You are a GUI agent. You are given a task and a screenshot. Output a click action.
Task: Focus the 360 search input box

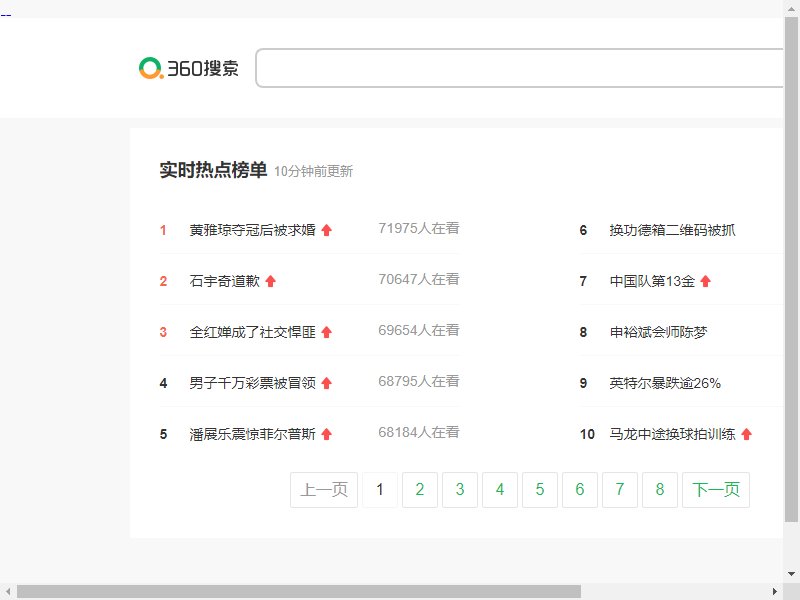click(x=519, y=68)
